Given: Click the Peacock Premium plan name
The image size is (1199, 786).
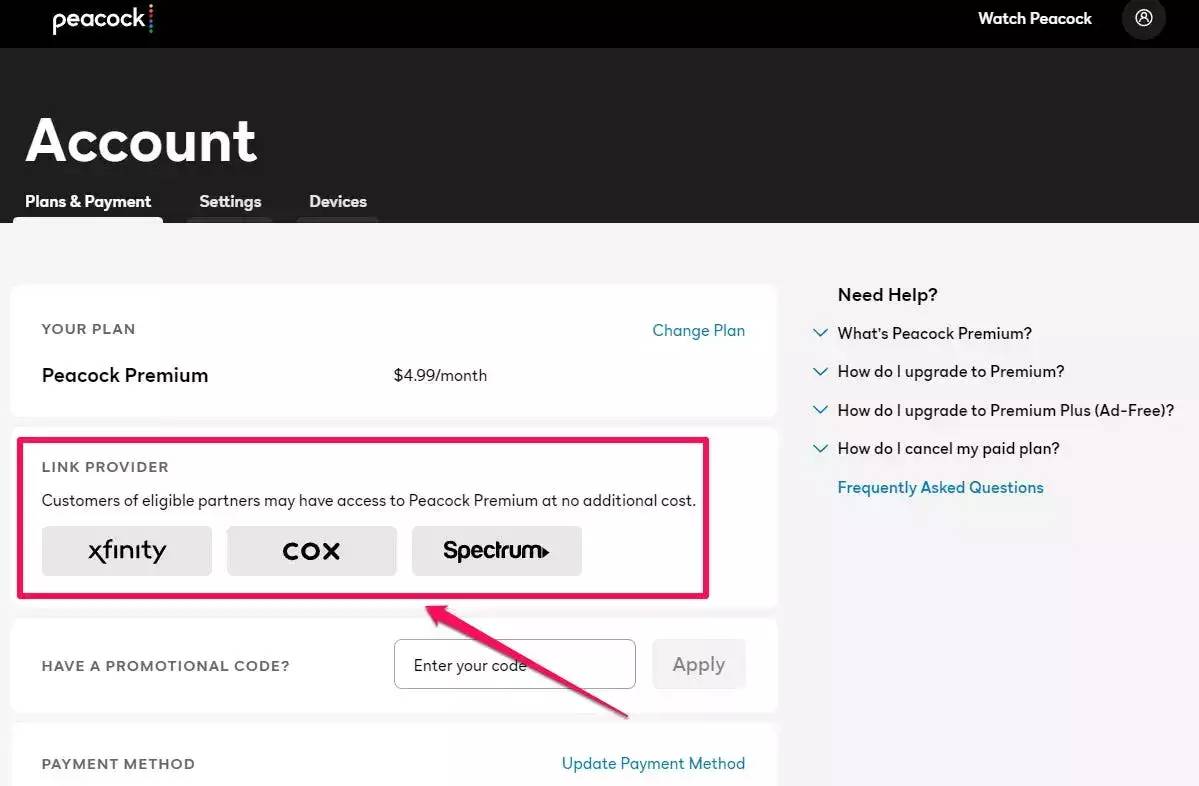Looking at the screenshot, I should [x=125, y=375].
